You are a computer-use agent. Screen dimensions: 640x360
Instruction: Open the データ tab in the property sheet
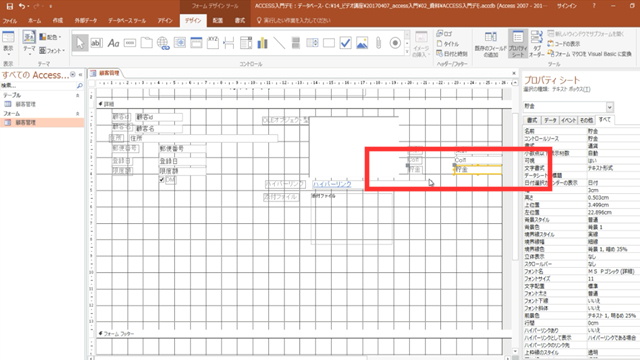coord(550,120)
